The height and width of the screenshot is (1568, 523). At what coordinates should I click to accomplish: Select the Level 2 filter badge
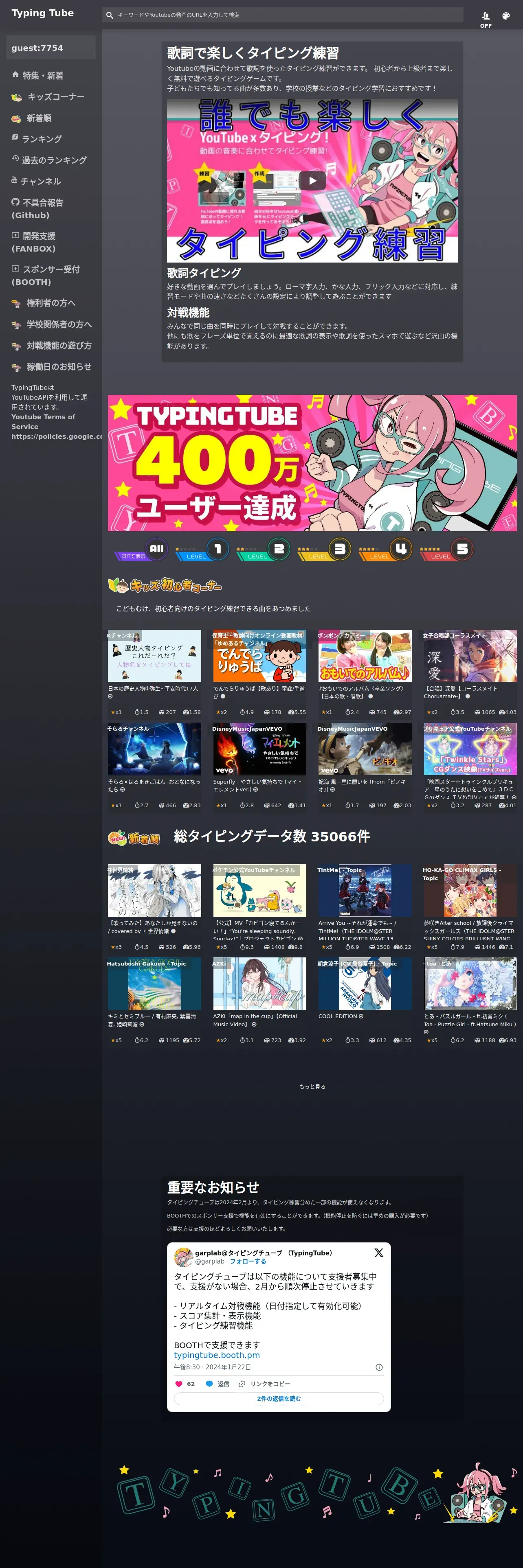point(263,550)
